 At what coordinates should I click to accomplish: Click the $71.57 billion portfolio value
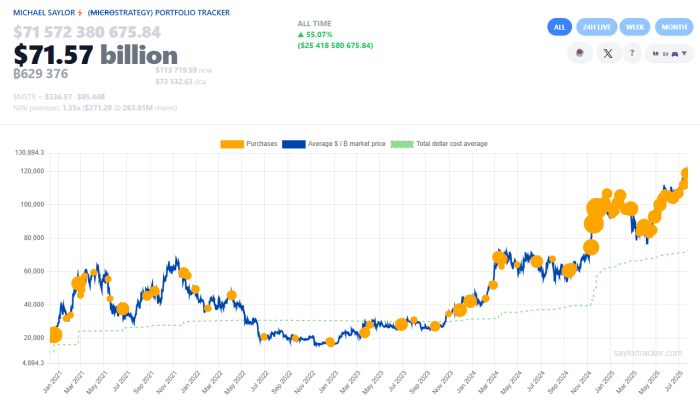pyautogui.click(x=95, y=55)
